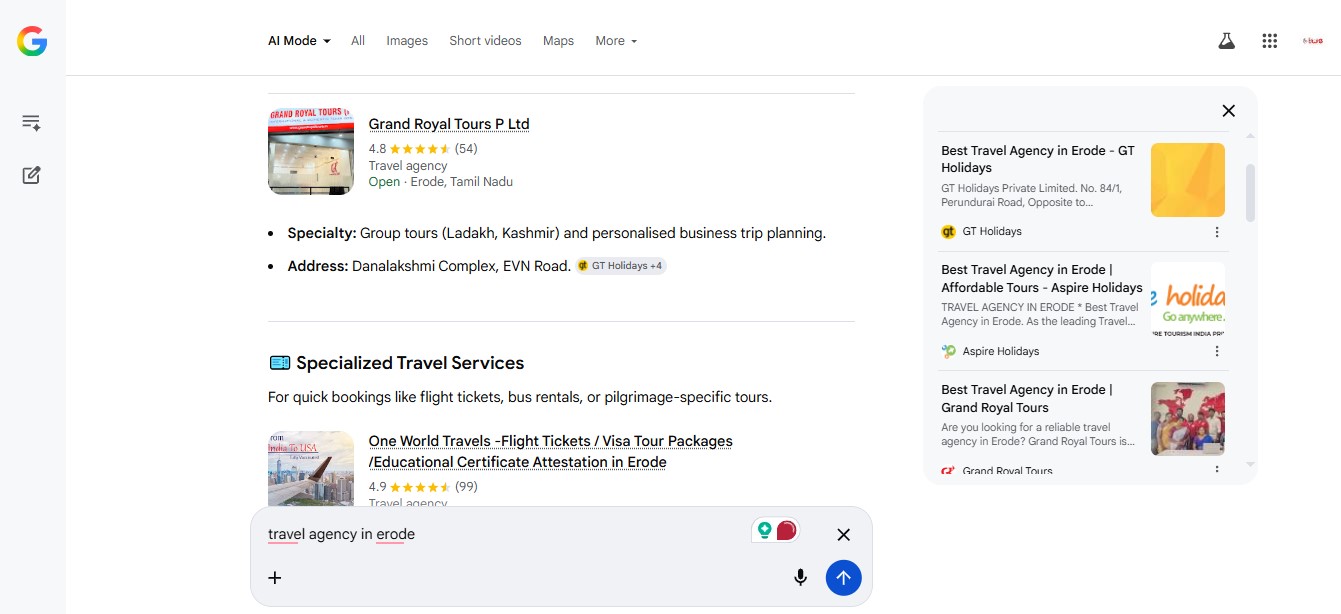This screenshot has height=614, width=1341.
Task: Click the Aspire Holidays logo thumbnail
Action: click(1188, 299)
